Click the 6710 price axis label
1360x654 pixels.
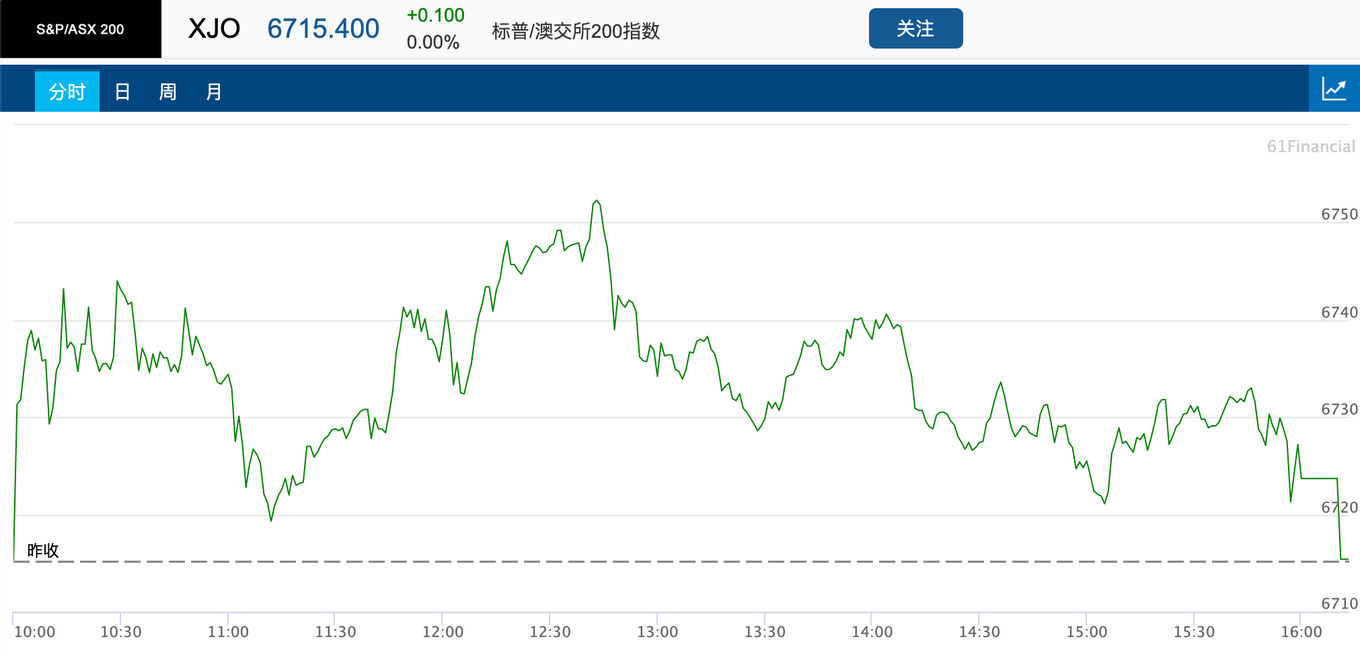[x=1339, y=604]
